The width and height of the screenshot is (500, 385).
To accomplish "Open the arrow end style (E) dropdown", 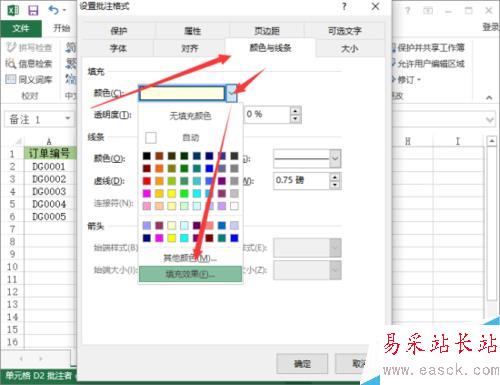I will [335, 248].
